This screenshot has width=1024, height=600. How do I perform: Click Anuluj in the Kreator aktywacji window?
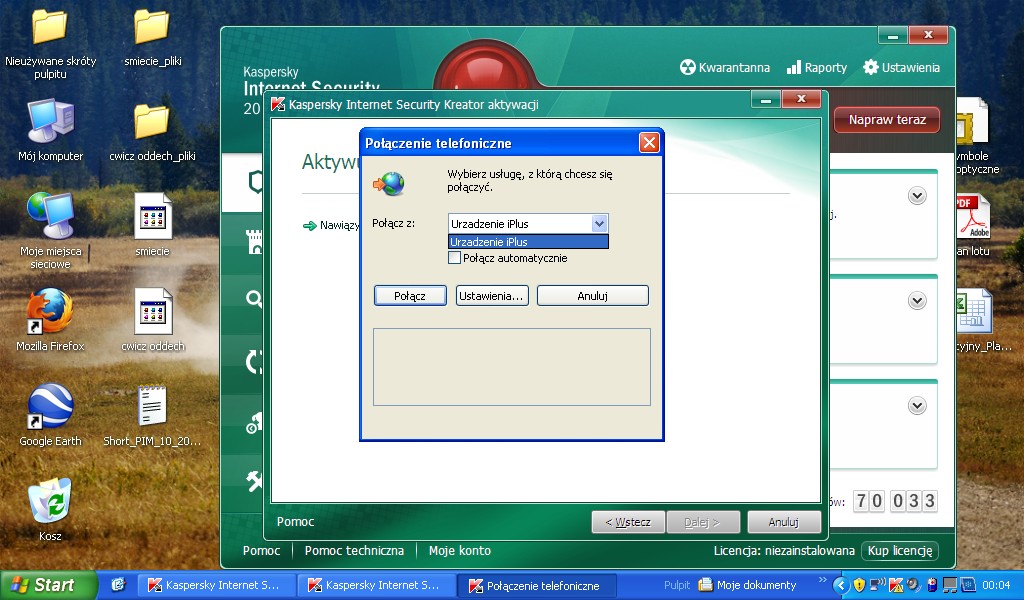click(784, 522)
